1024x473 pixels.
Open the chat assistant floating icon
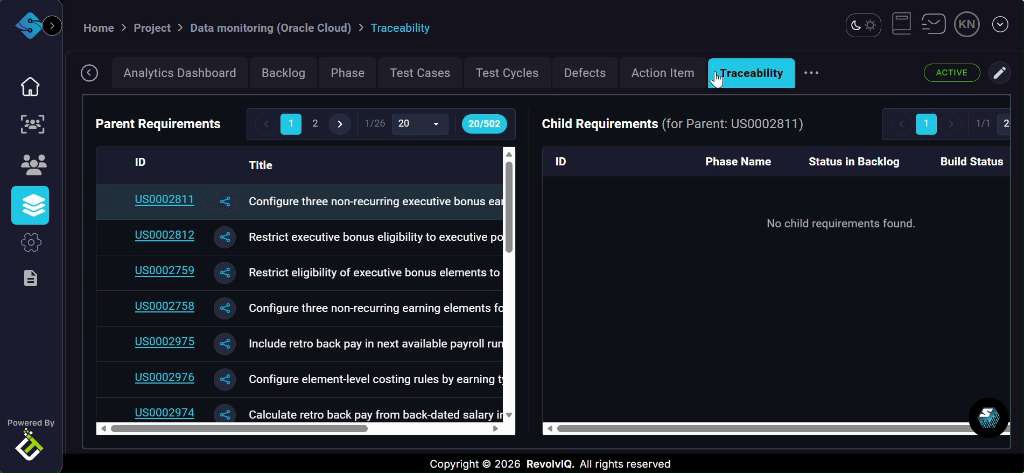[x=988, y=417]
